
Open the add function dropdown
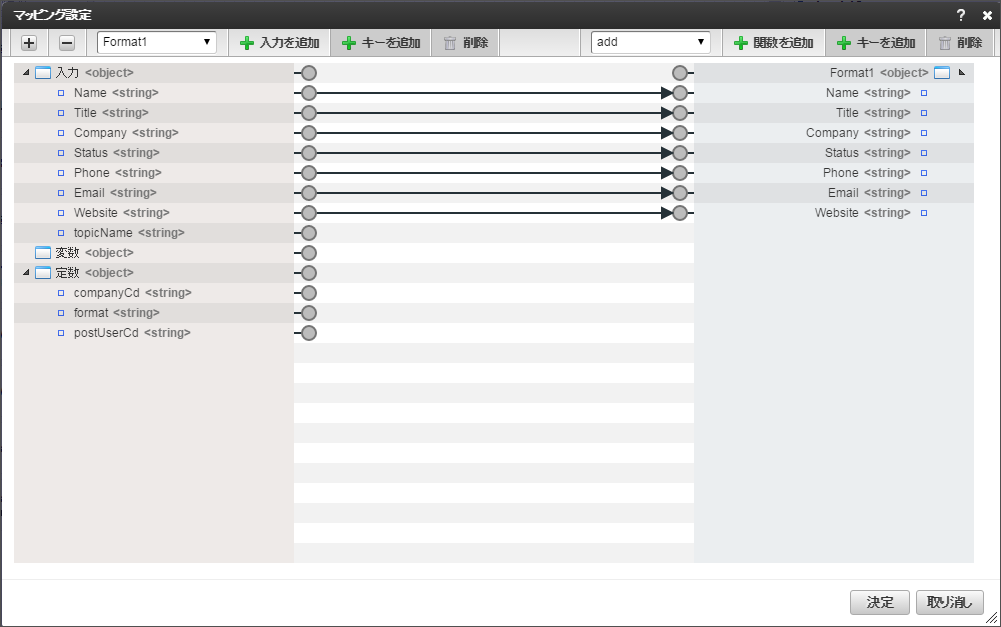[x=650, y=42]
